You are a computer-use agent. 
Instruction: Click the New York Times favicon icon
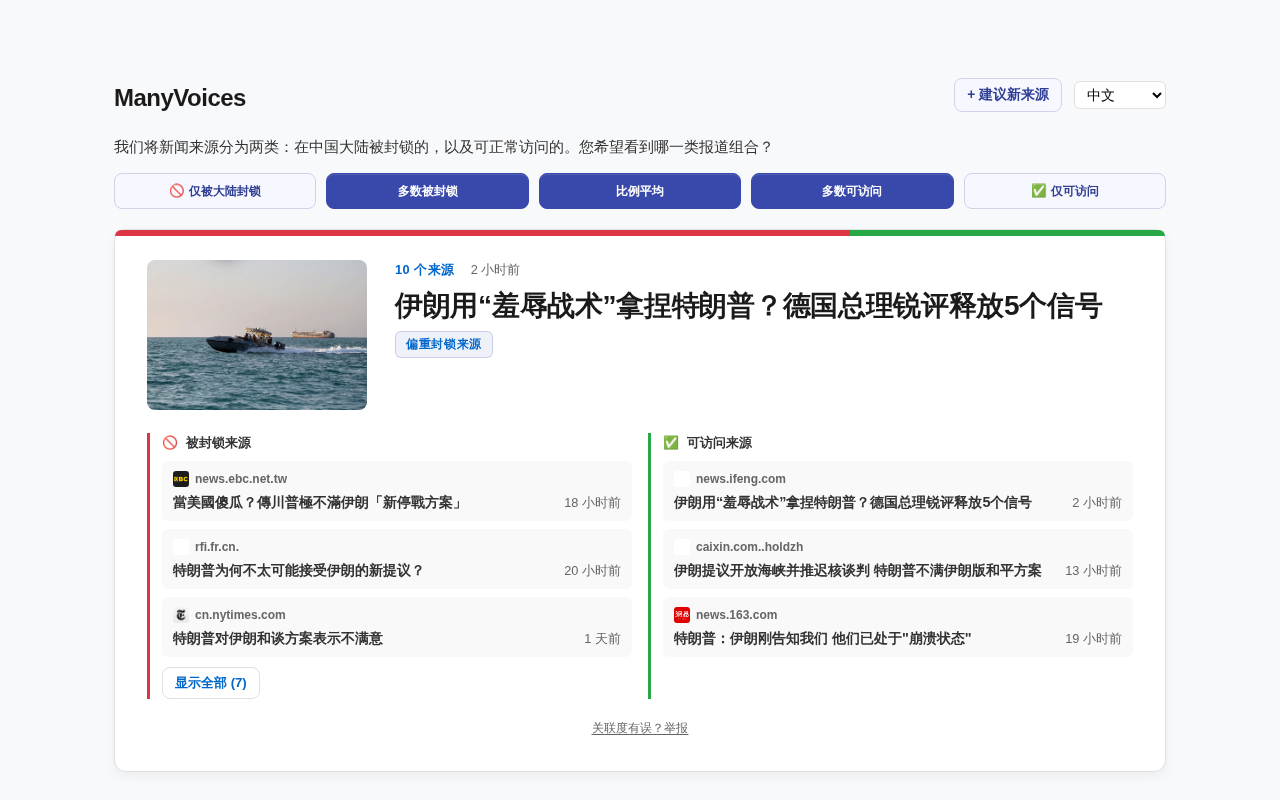pyautogui.click(x=181, y=615)
